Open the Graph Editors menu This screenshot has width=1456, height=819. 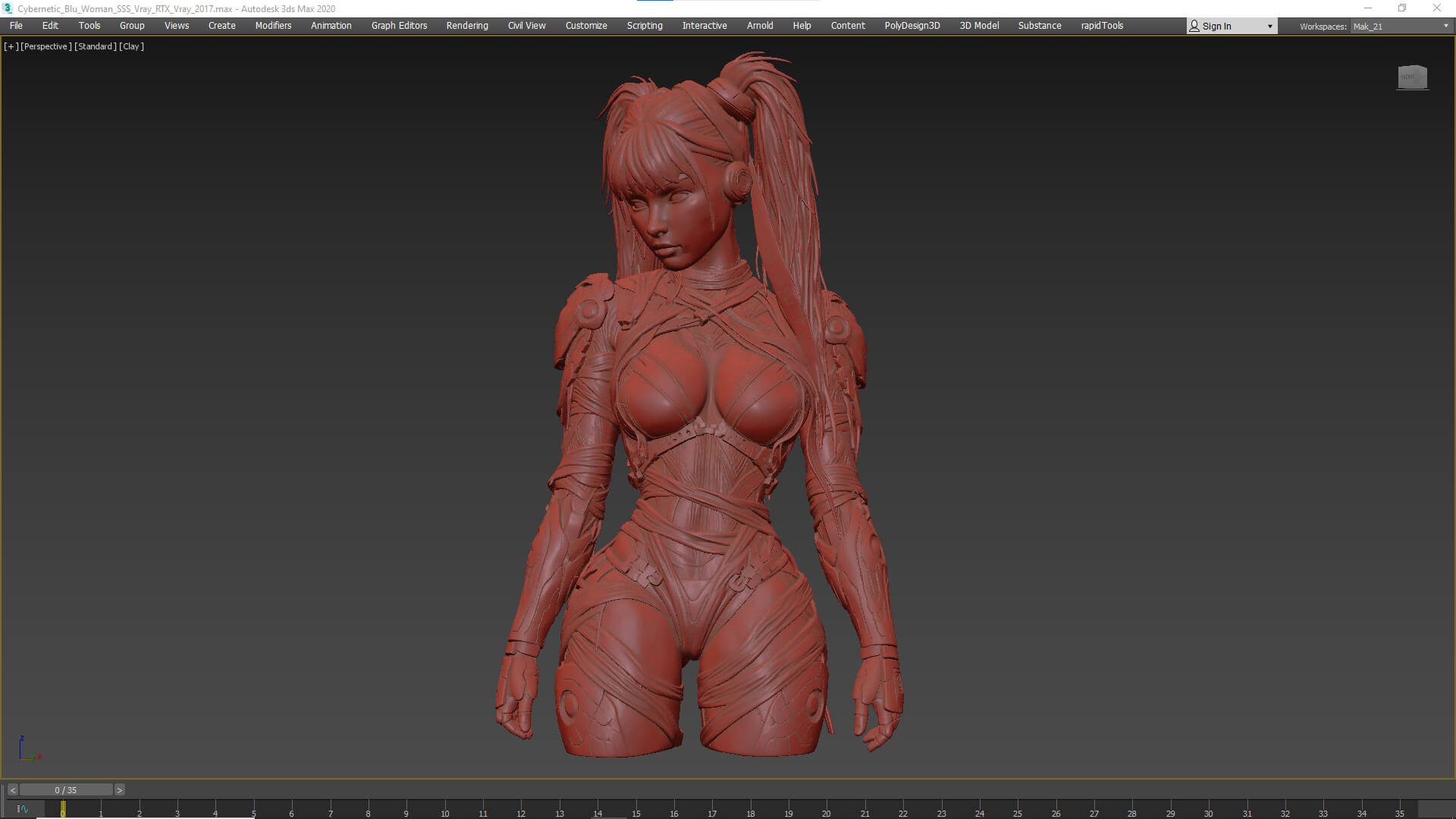coord(399,26)
